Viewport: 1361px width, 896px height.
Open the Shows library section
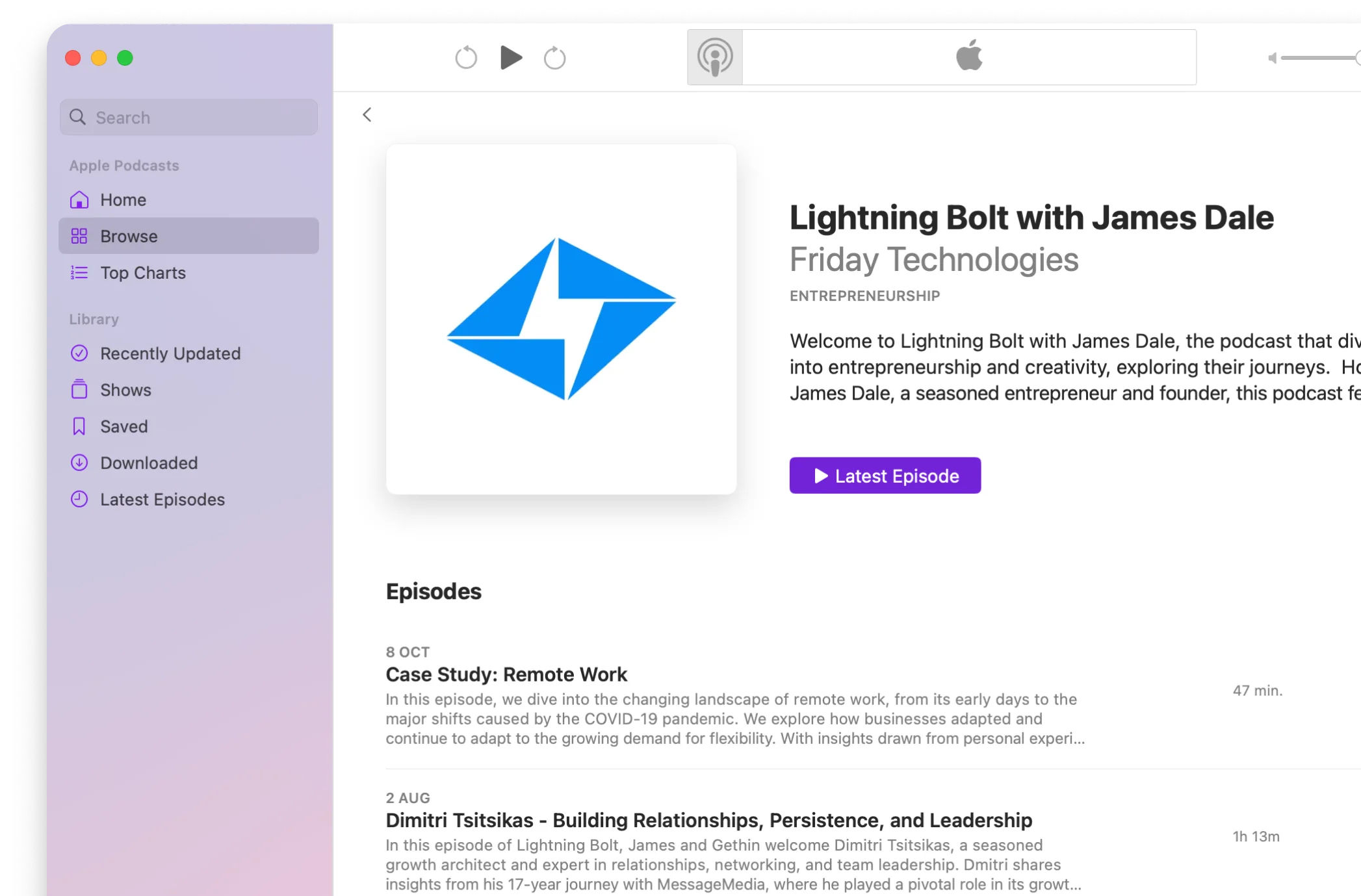pyautogui.click(x=127, y=390)
